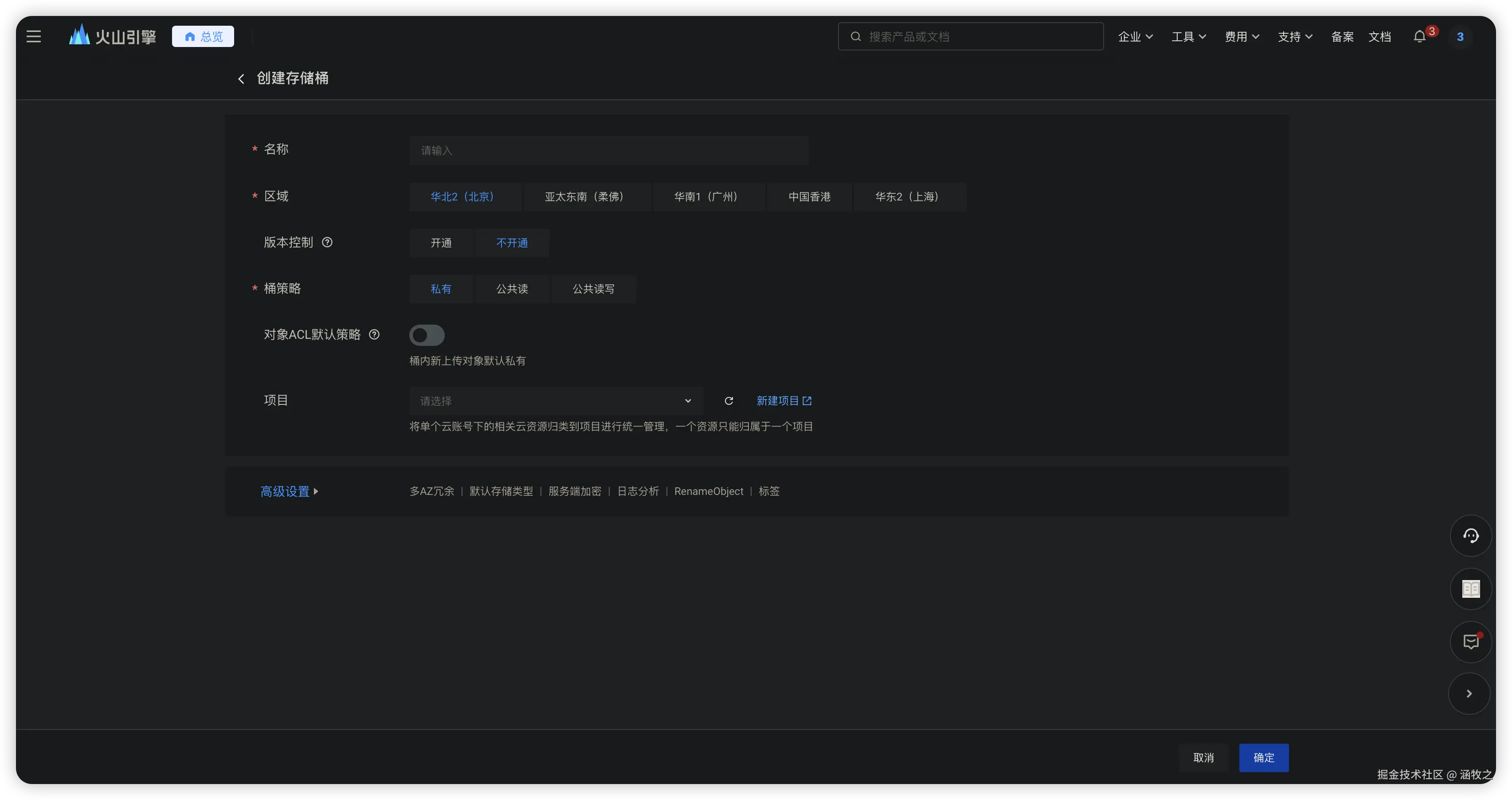
Task: Go back using the arrow beside 创建存储桶
Action: [241, 78]
